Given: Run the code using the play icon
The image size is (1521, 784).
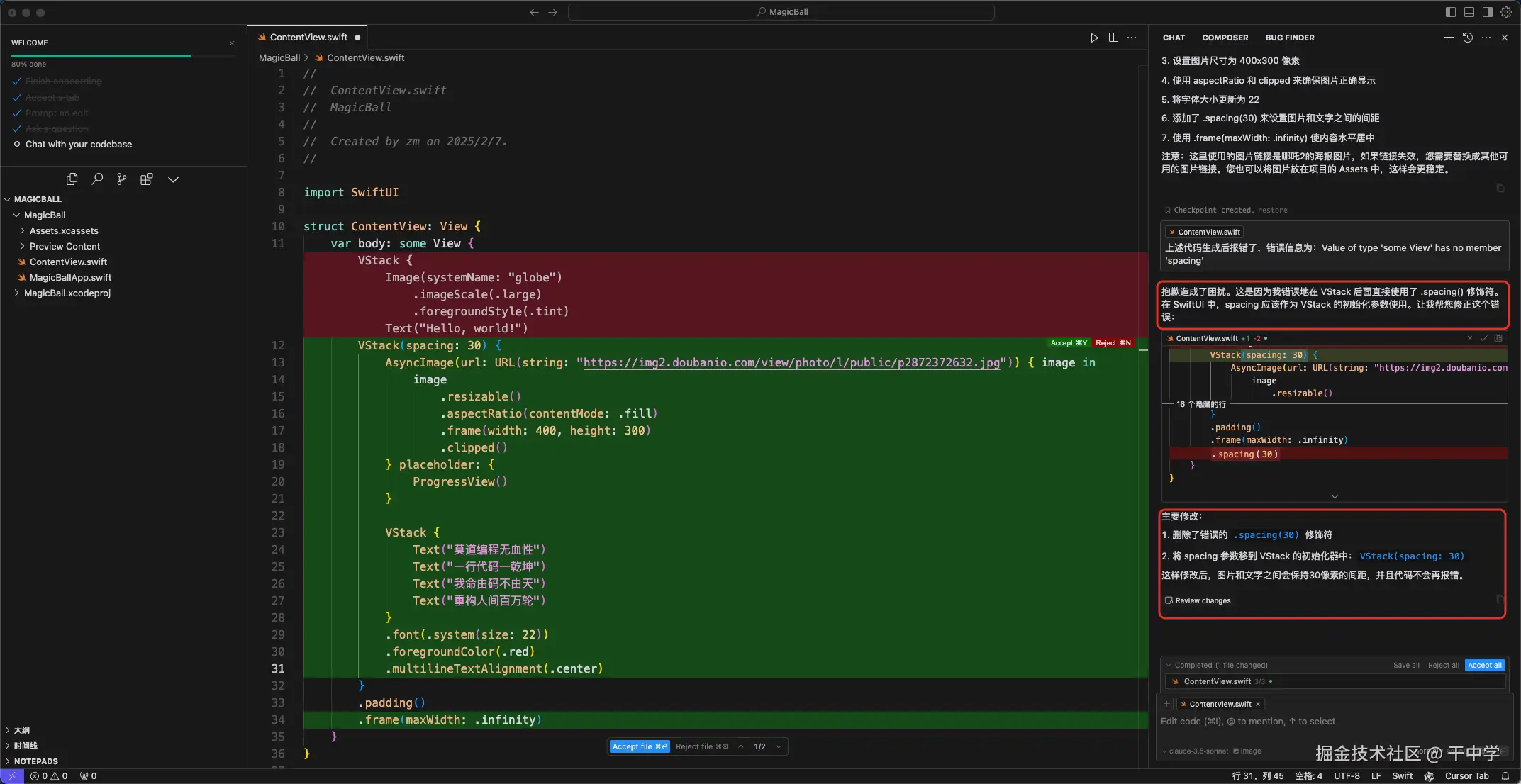Looking at the screenshot, I should point(1094,38).
